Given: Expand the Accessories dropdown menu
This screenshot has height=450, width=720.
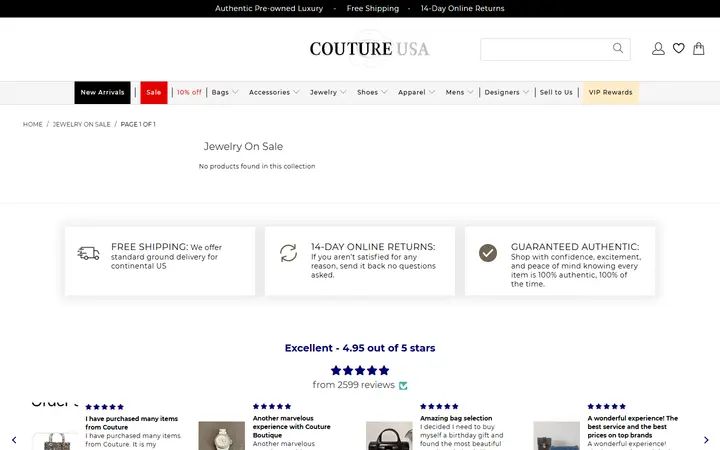Looking at the screenshot, I should coord(274,92).
